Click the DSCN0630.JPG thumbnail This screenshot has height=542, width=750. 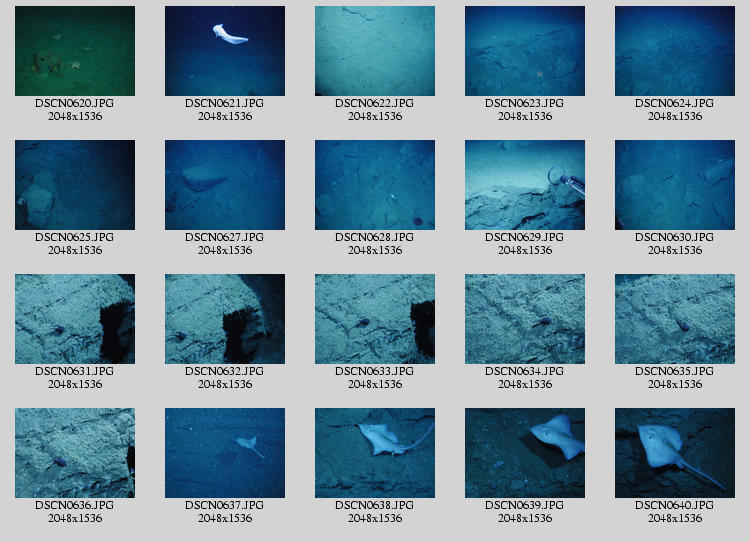675,185
